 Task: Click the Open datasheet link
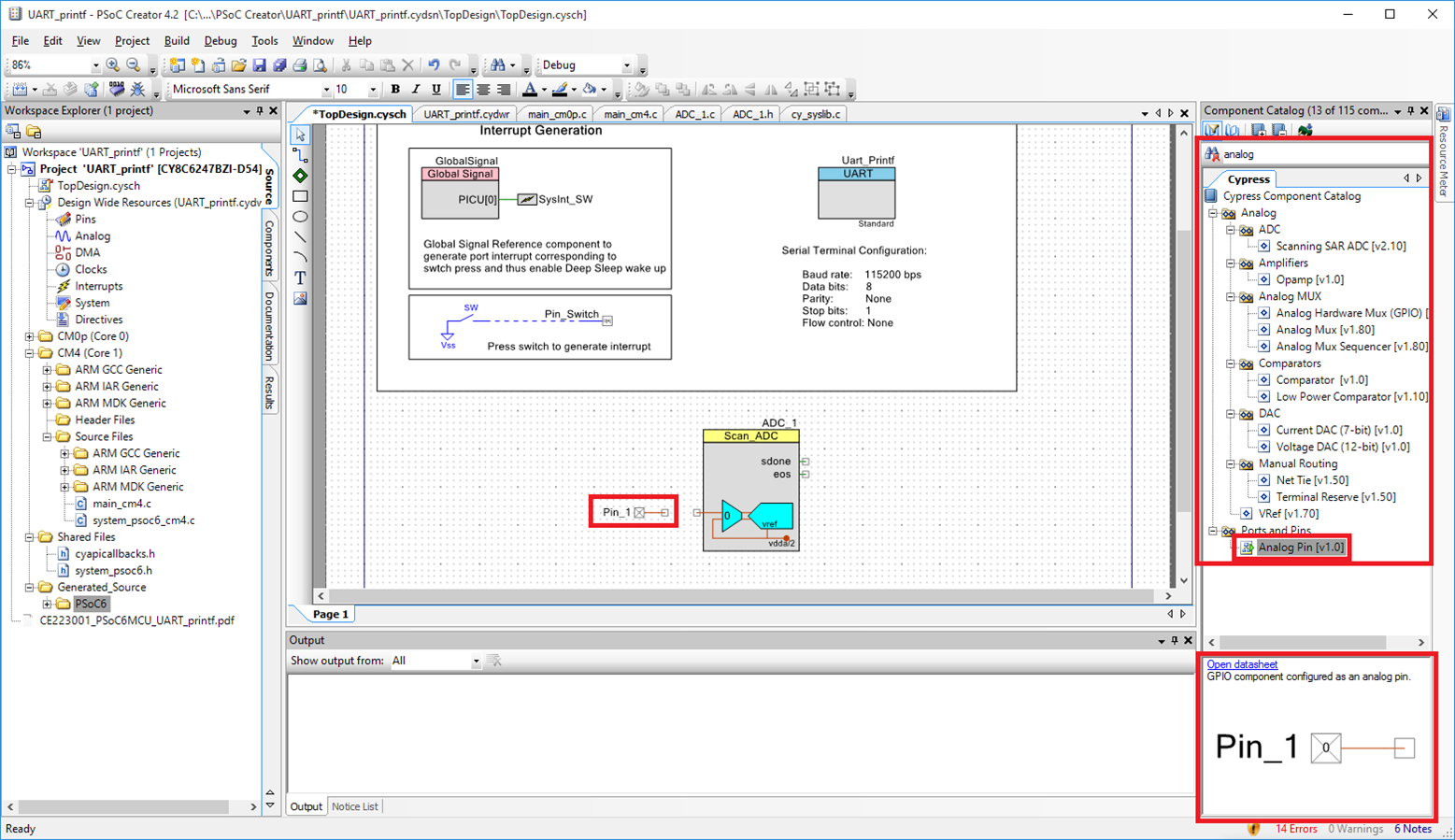click(x=1242, y=664)
